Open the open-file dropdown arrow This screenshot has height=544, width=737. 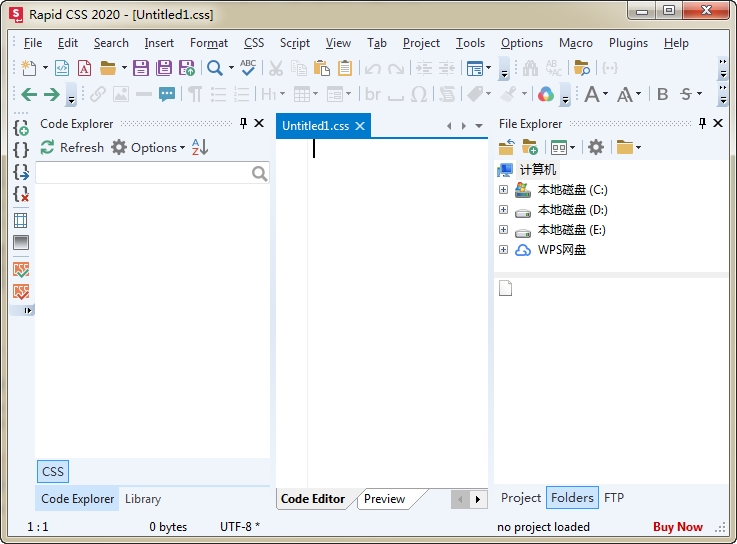click(x=124, y=68)
